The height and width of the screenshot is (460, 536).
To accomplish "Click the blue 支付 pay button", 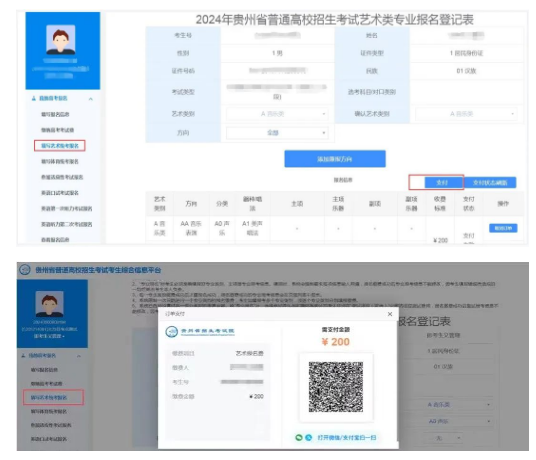I will [443, 182].
